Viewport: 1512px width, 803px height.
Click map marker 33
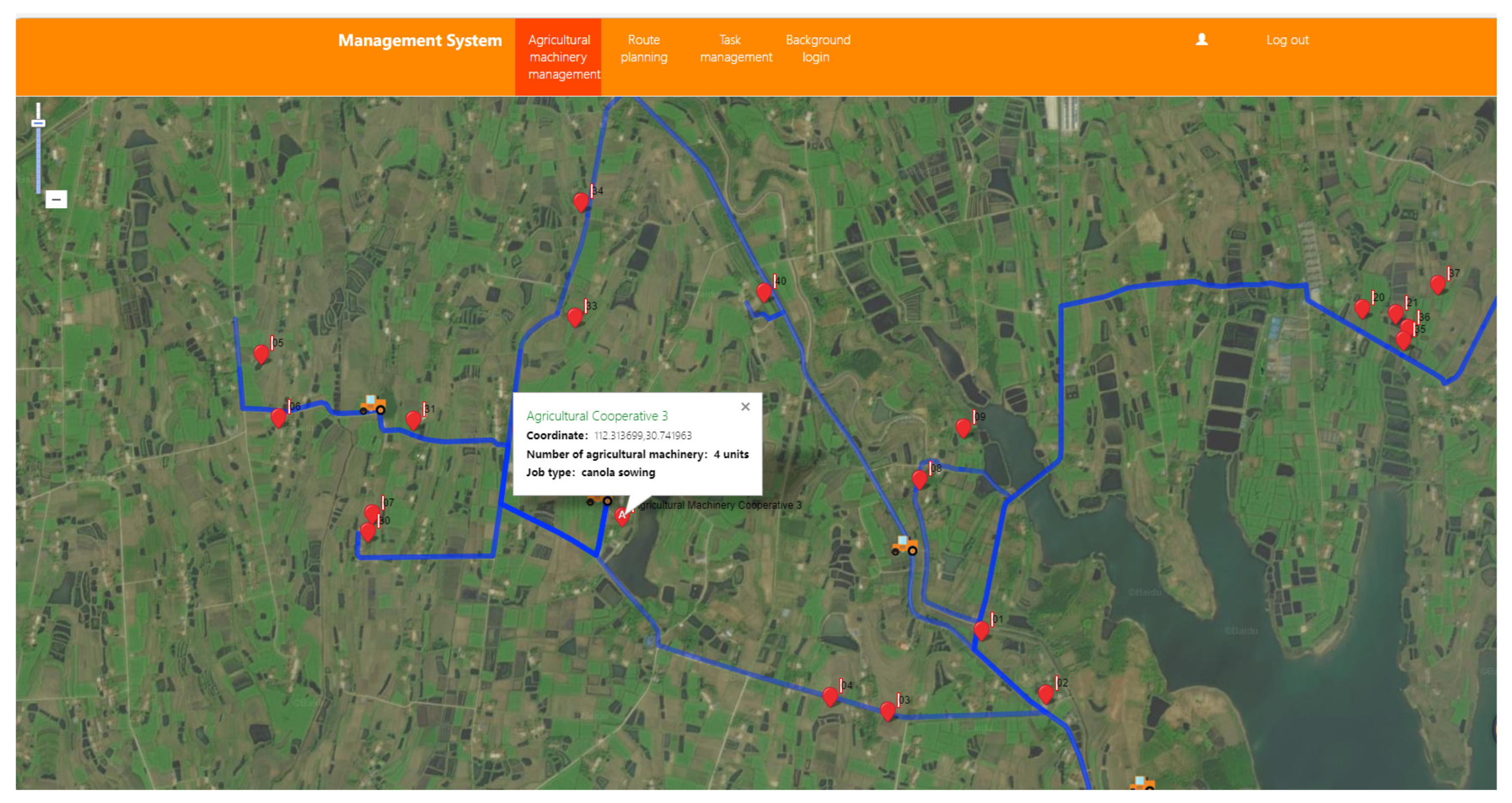pyautogui.click(x=575, y=317)
